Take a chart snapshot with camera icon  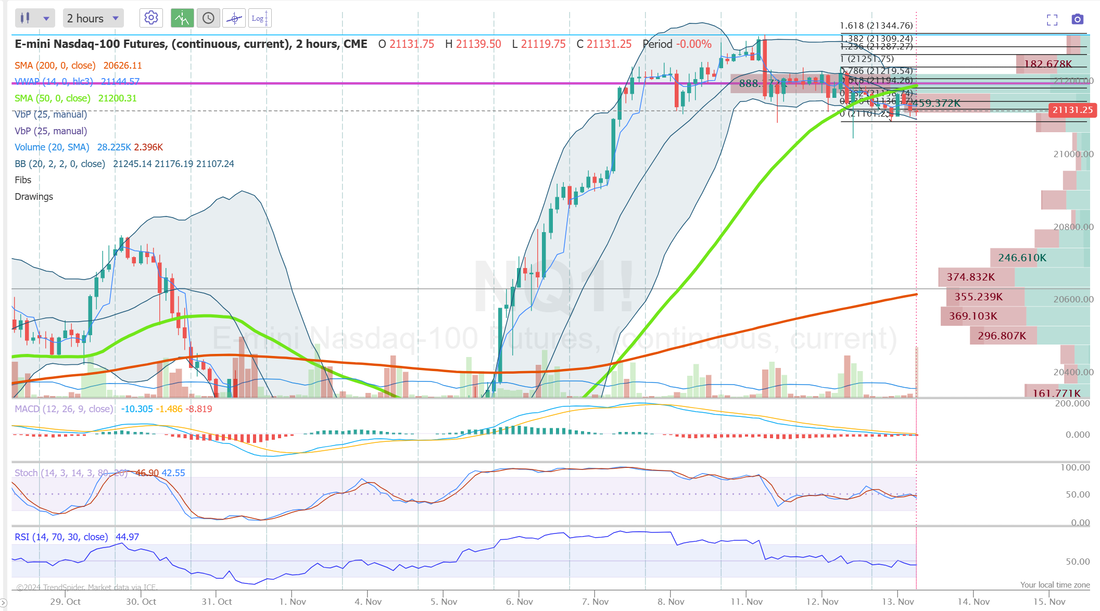pos(1078,19)
